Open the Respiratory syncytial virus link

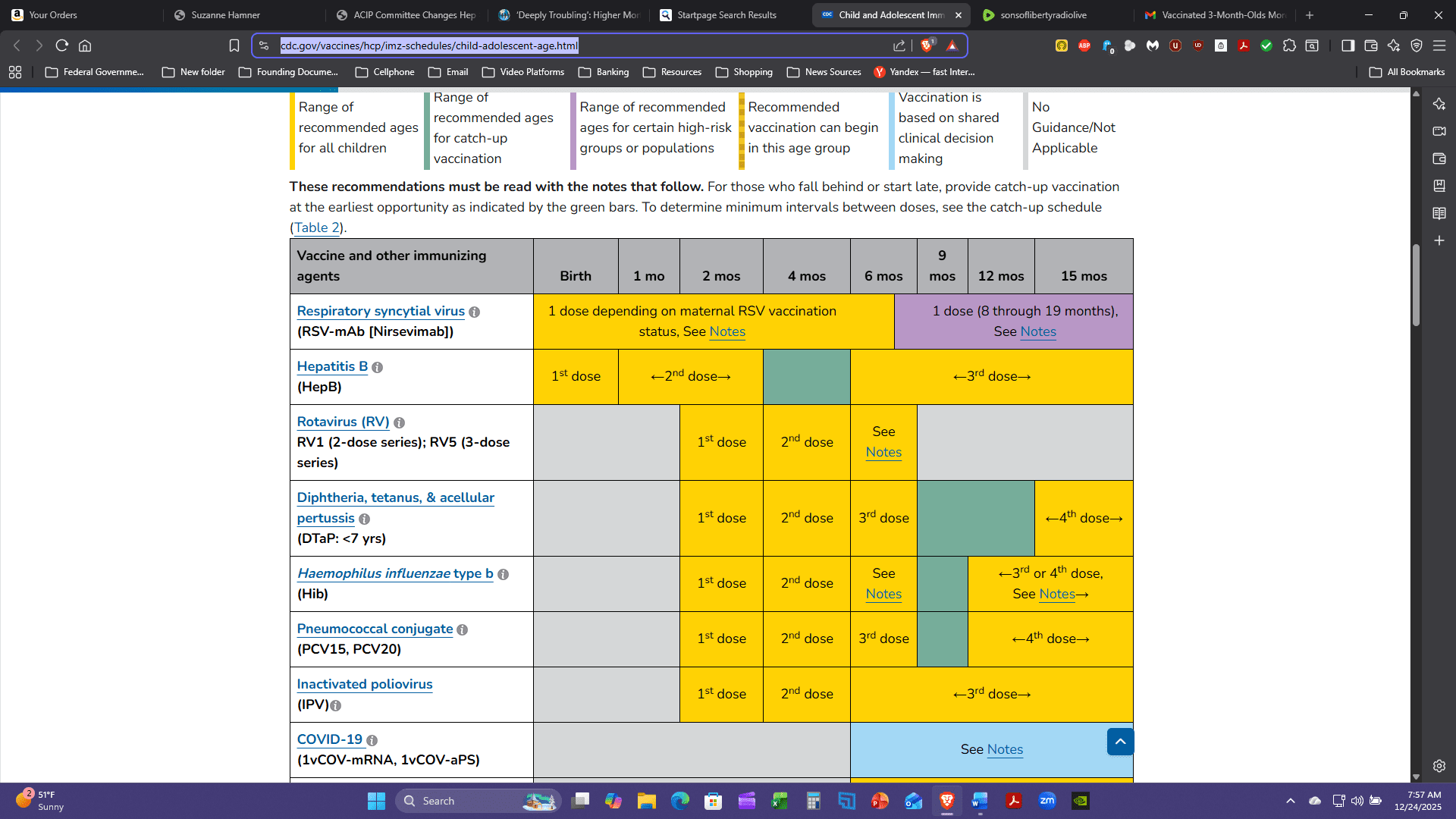pyautogui.click(x=381, y=311)
